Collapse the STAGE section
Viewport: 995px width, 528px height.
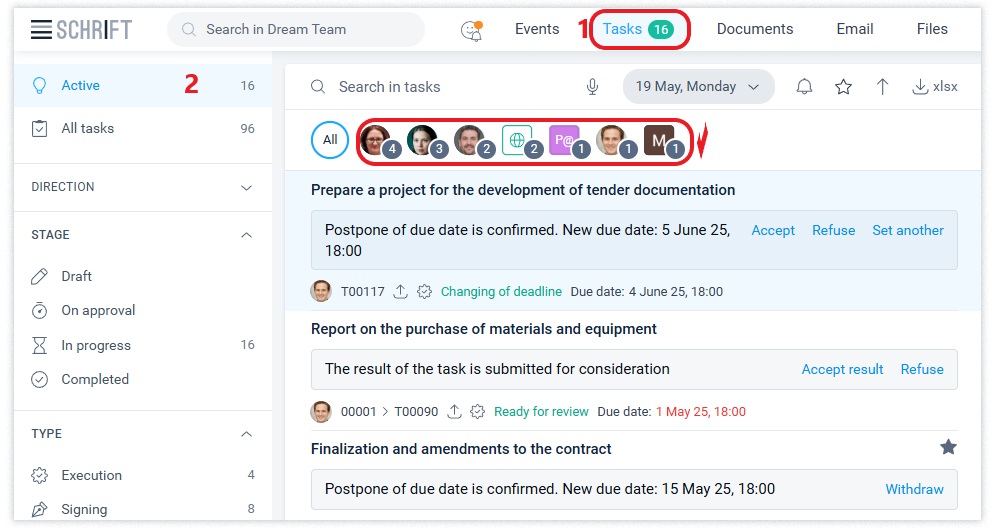247,235
